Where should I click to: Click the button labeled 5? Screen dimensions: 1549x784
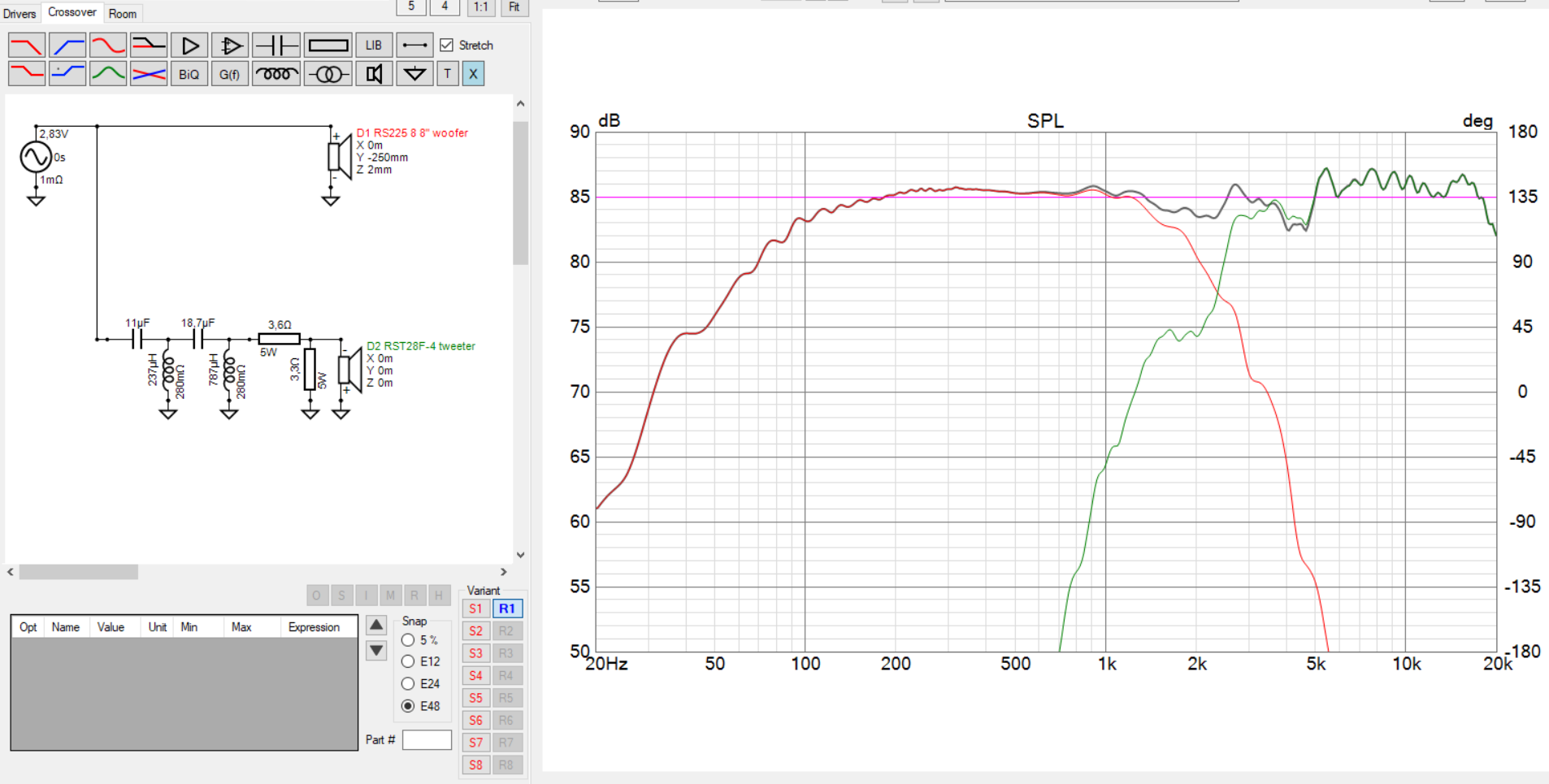pyautogui.click(x=411, y=7)
